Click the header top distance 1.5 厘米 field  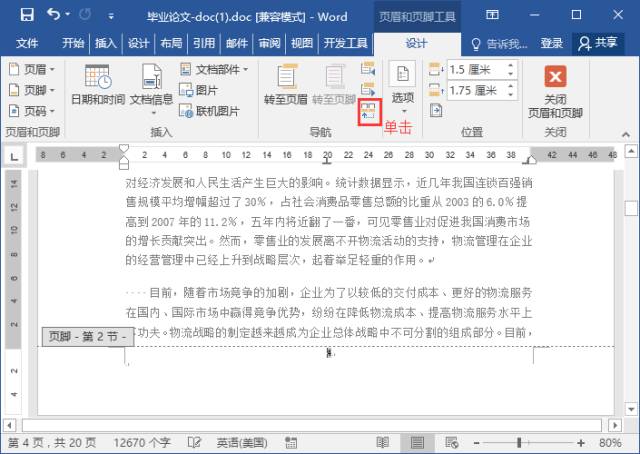tap(469, 69)
